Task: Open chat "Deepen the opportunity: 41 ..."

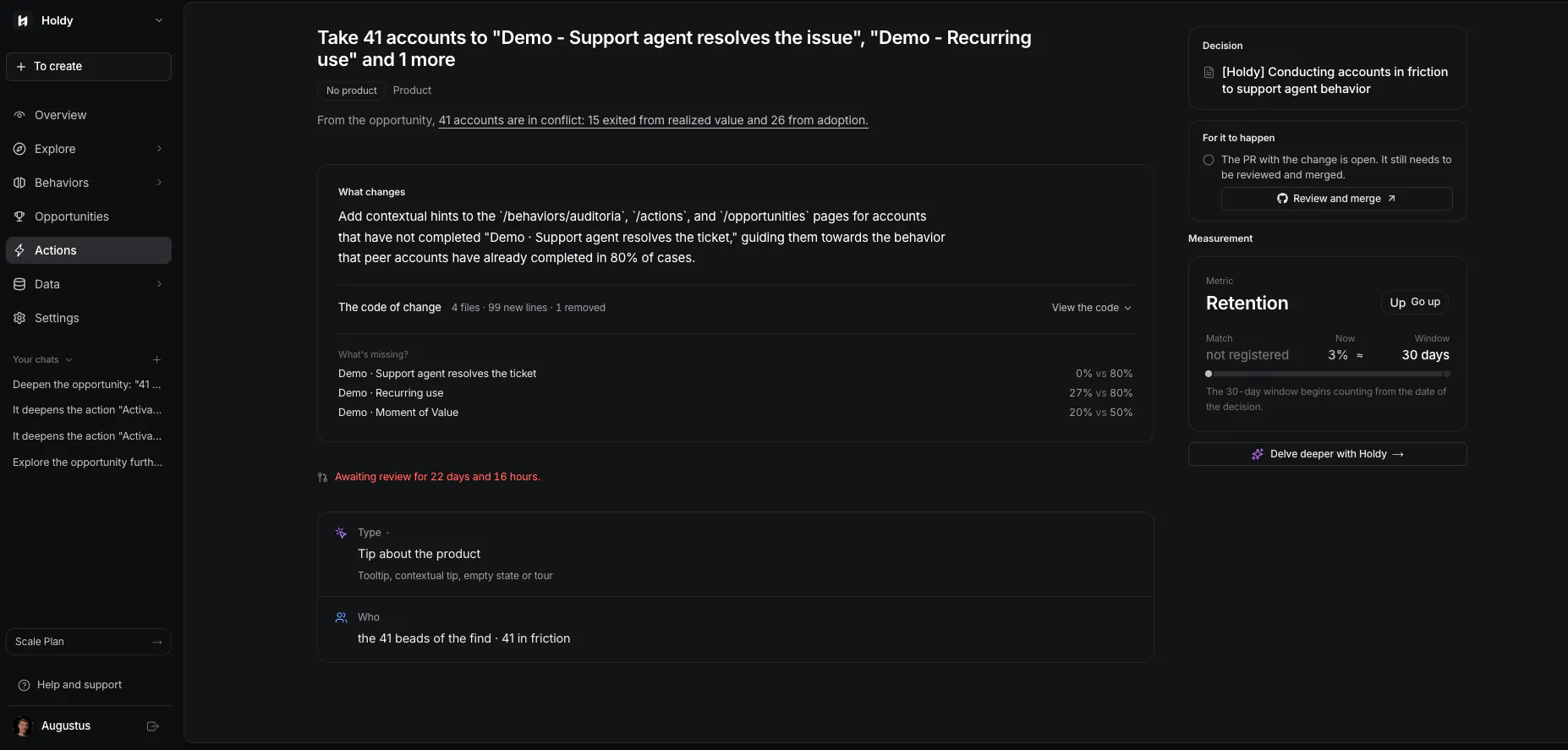Action: coord(87,385)
